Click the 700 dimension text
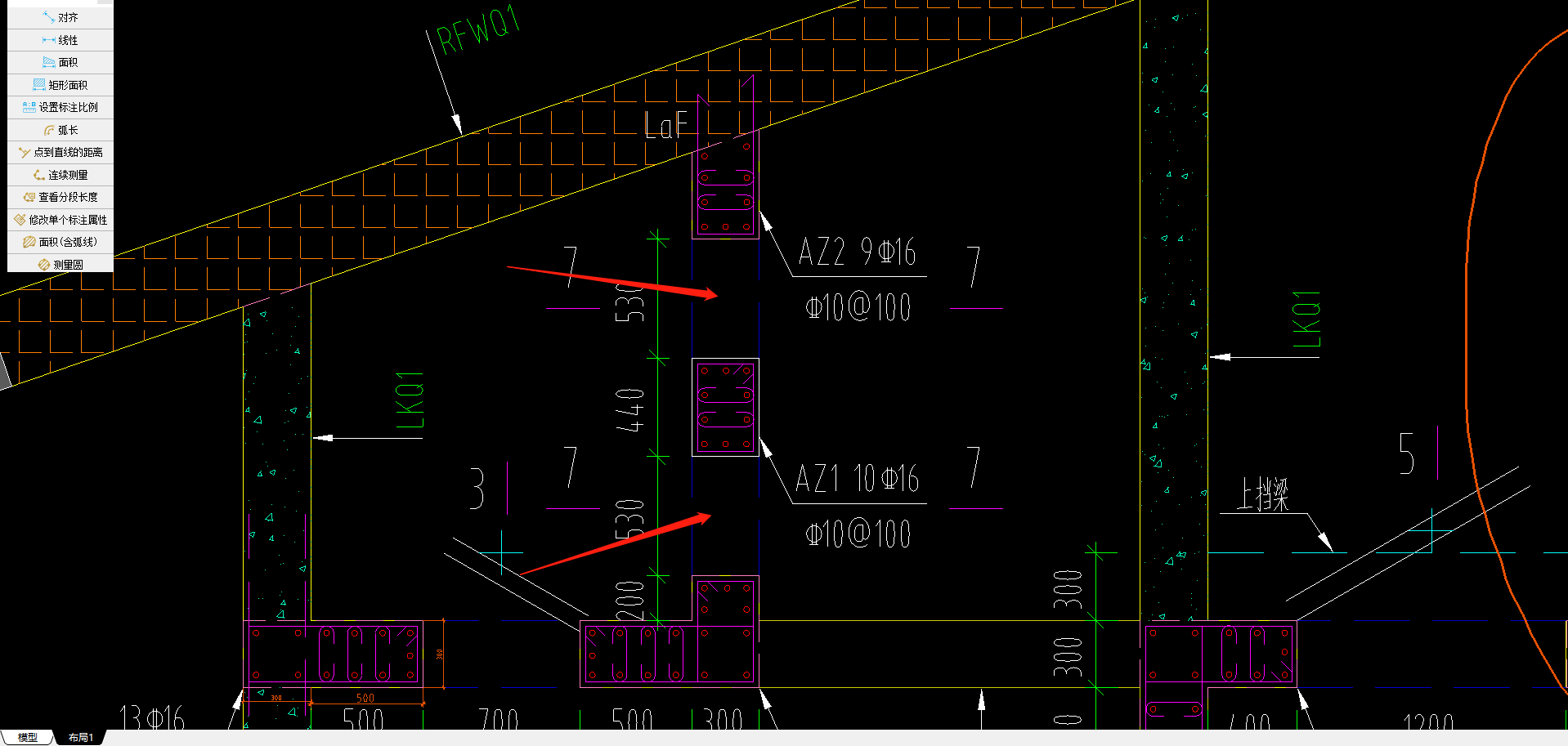This screenshot has height=746, width=1568. coord(499,720)
